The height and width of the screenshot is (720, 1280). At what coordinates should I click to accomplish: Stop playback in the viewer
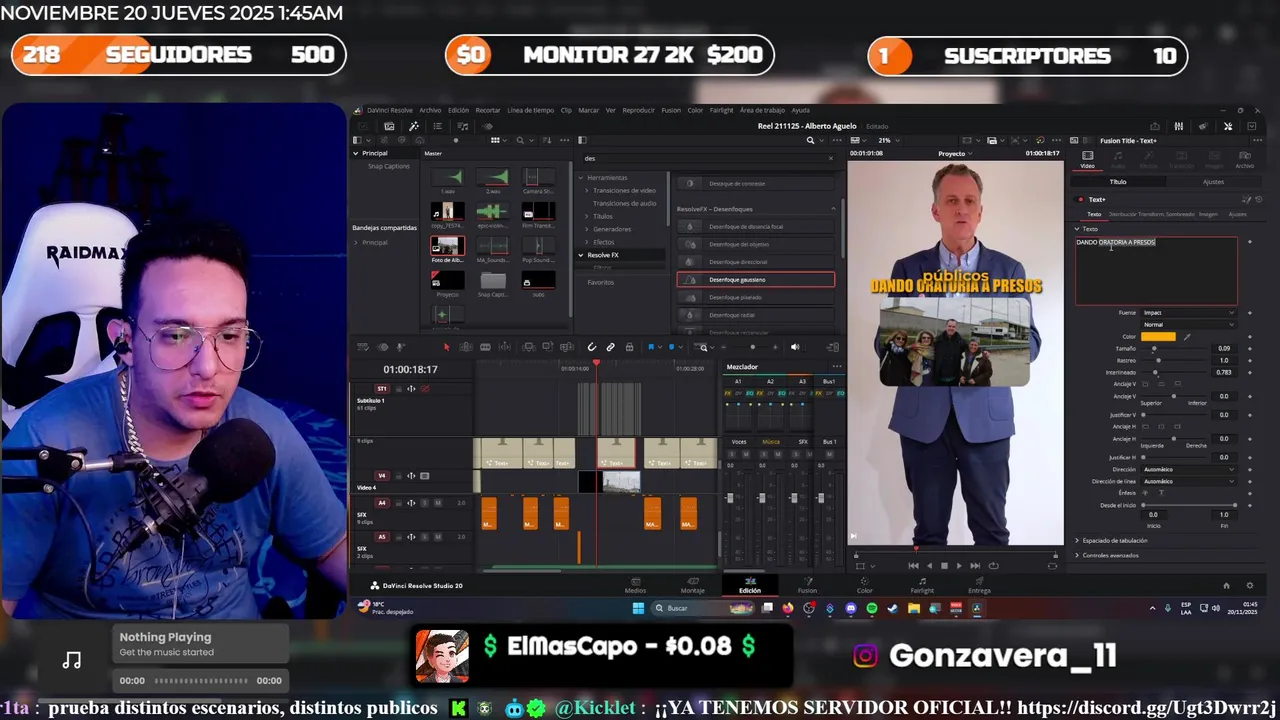944,566
